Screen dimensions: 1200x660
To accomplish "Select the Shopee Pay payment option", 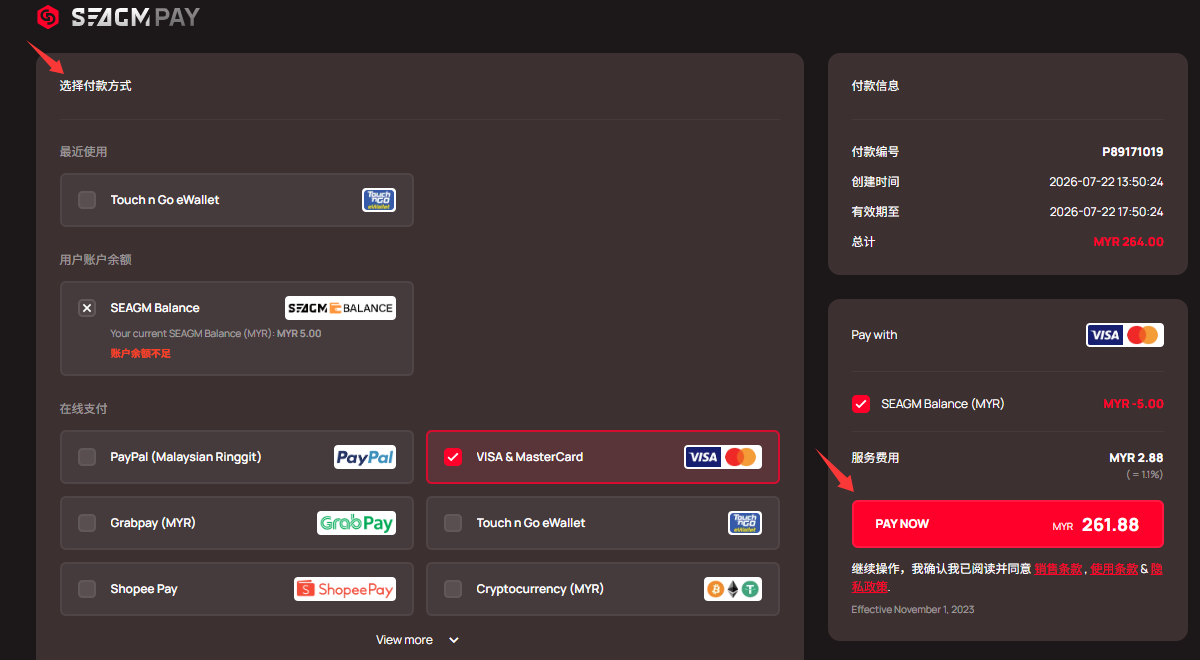I will pos(237,589).
